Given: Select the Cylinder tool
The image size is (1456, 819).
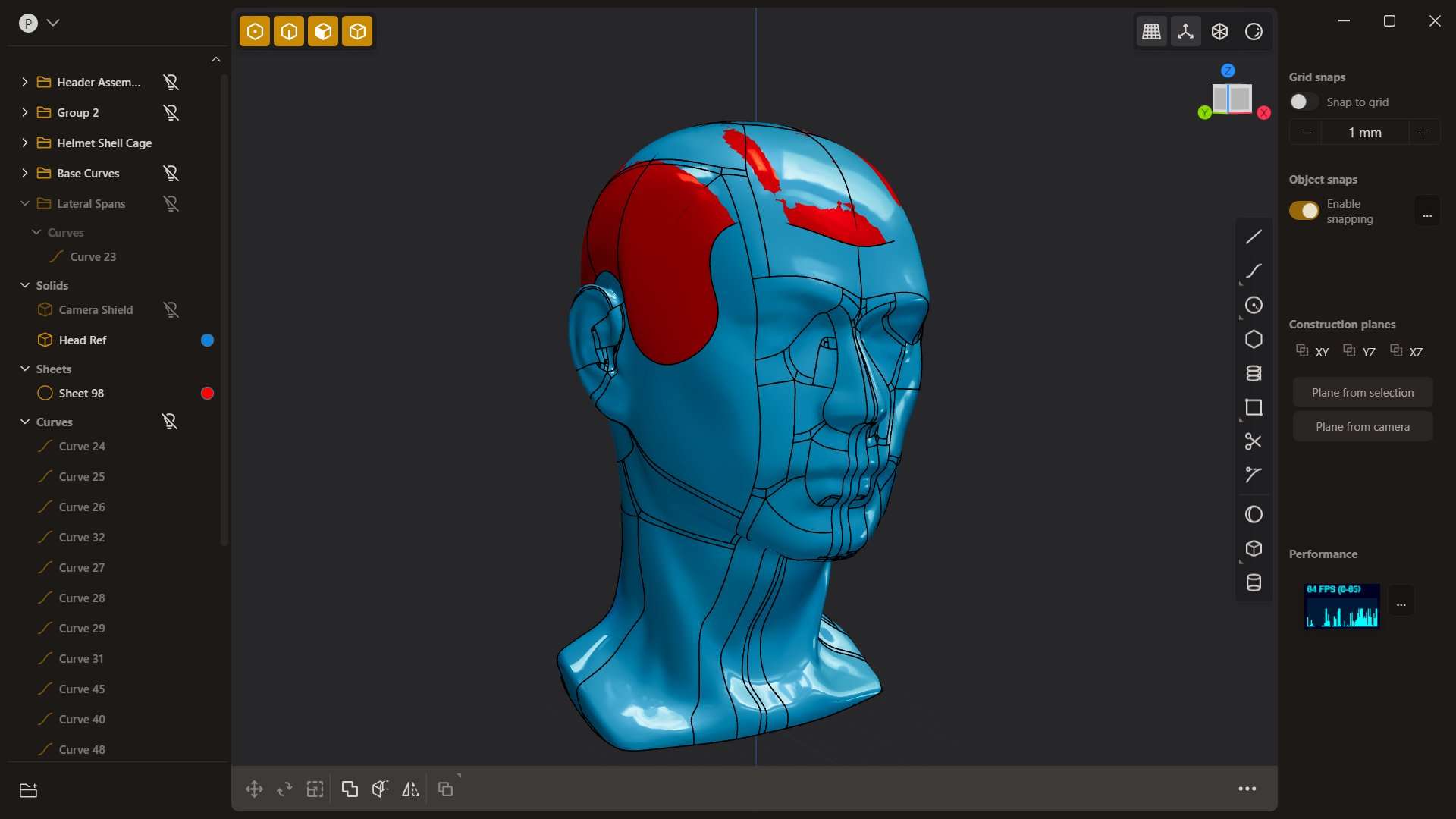Looking at the screenshot, I should pos(1254,582).
